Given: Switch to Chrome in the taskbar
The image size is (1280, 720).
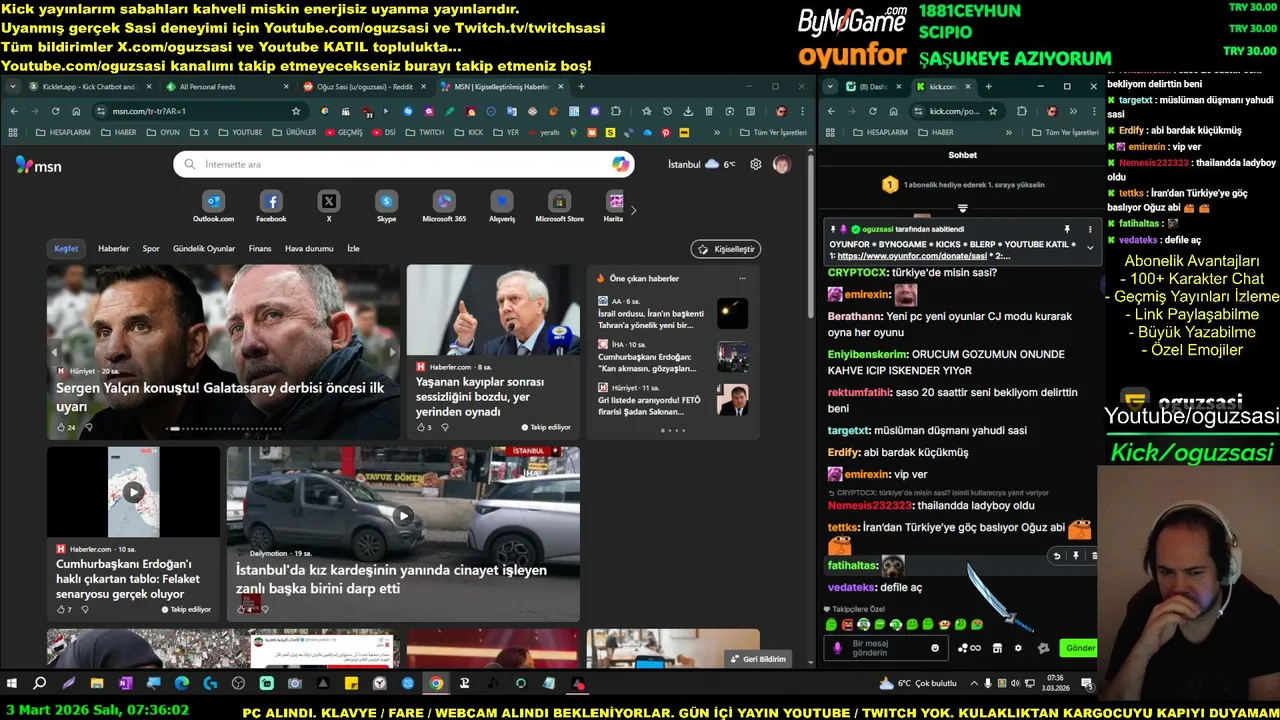Looking at the screenshot, I should (x=436, y=684).
